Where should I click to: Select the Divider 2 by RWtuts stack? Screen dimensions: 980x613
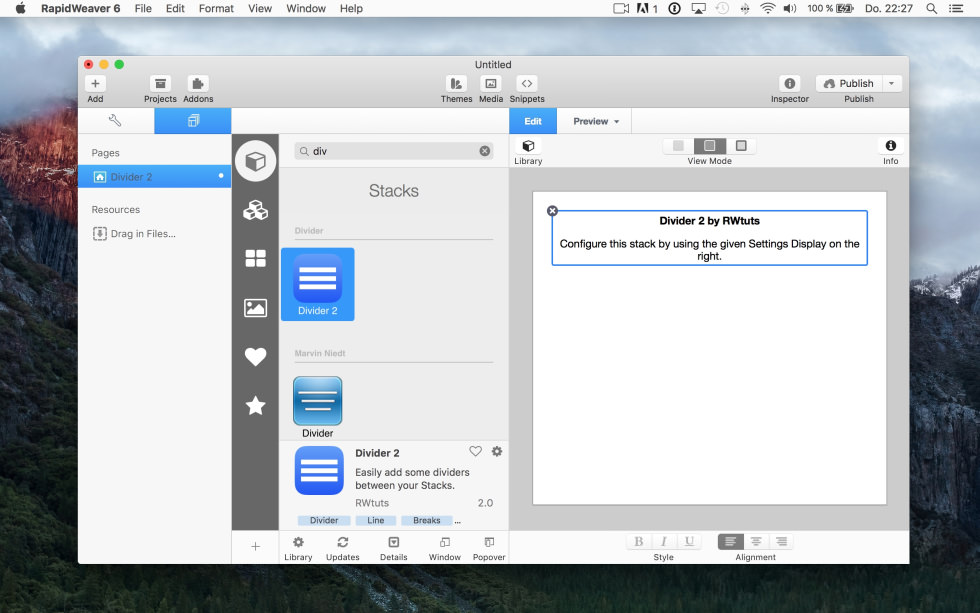click(x=709, y=238)
